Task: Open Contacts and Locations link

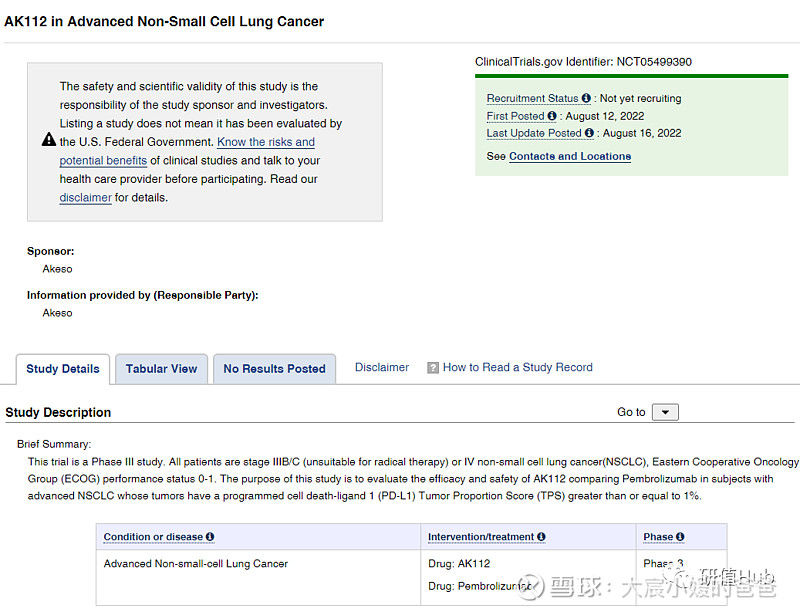Action: click(x=570, y=157)
